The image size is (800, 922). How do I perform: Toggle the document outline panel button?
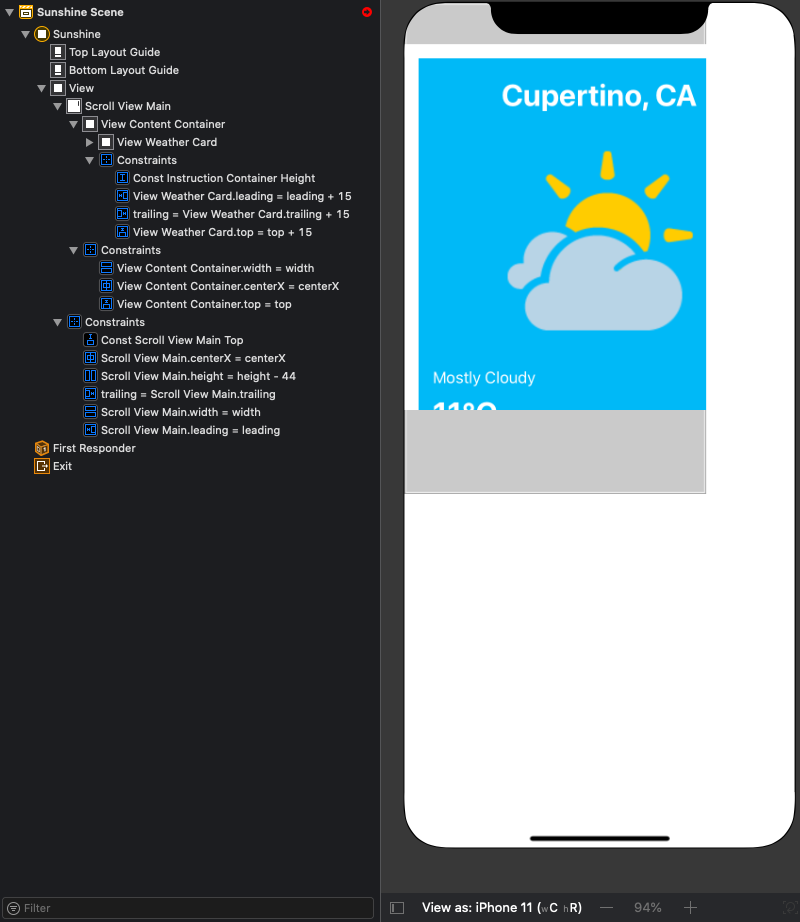(397, 908)
